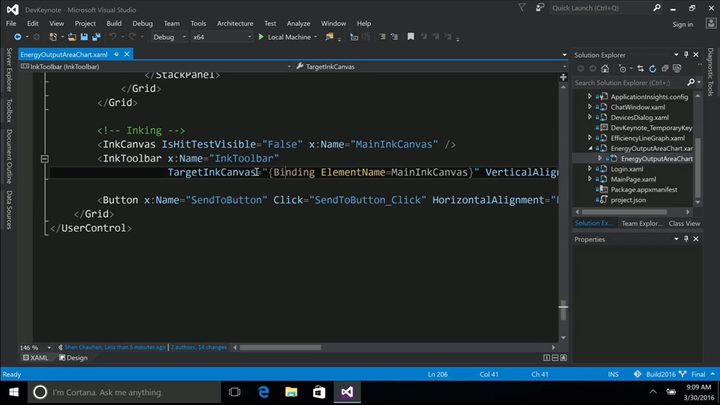Image resolution: width=720 pixels, height=405 pixels.
Task: Open the Architecture menu
Action: pos(235,23)
